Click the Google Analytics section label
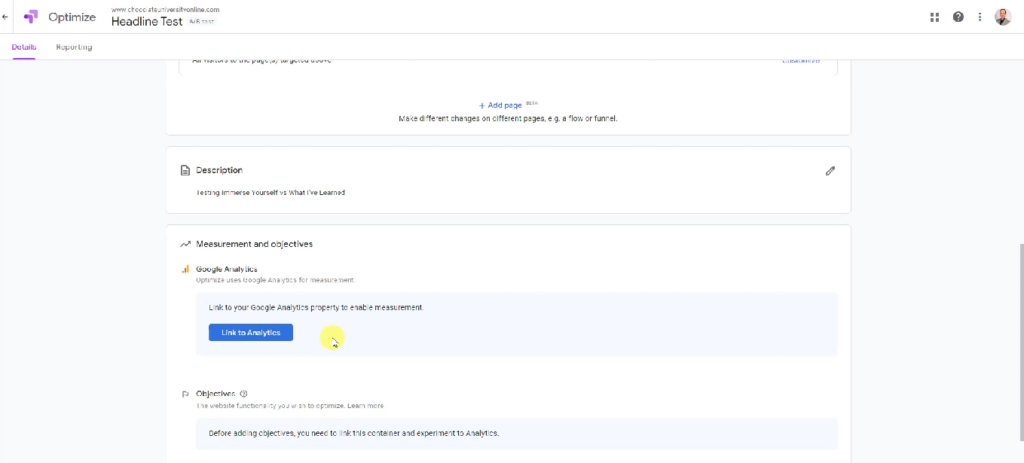 (x=227, y=269)
